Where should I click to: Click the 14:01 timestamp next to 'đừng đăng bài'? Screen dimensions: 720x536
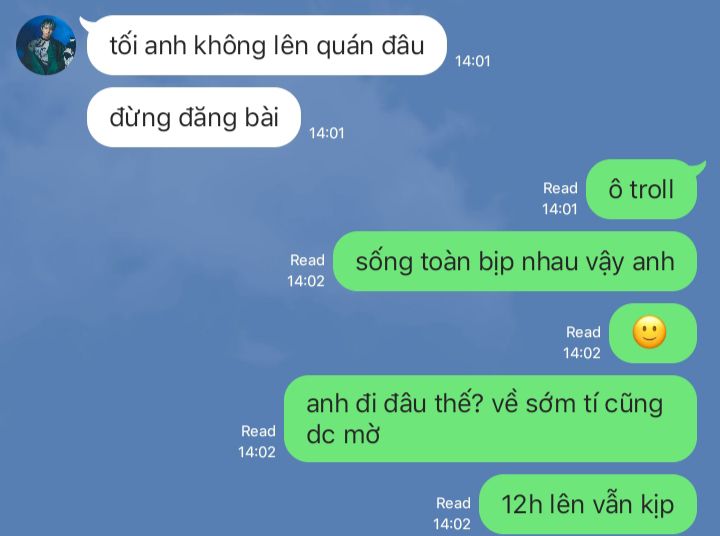[x=326, y=133]
